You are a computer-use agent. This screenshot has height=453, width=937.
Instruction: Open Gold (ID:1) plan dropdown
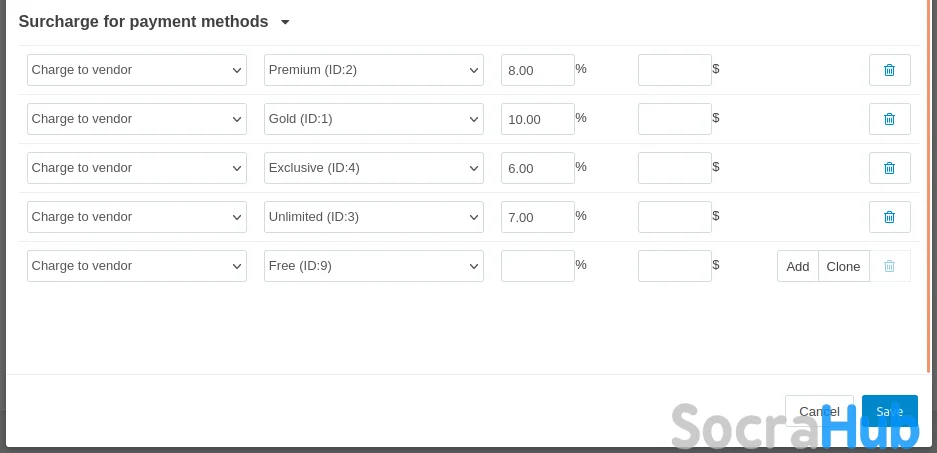pyautogui.click(x=373, y=119)
